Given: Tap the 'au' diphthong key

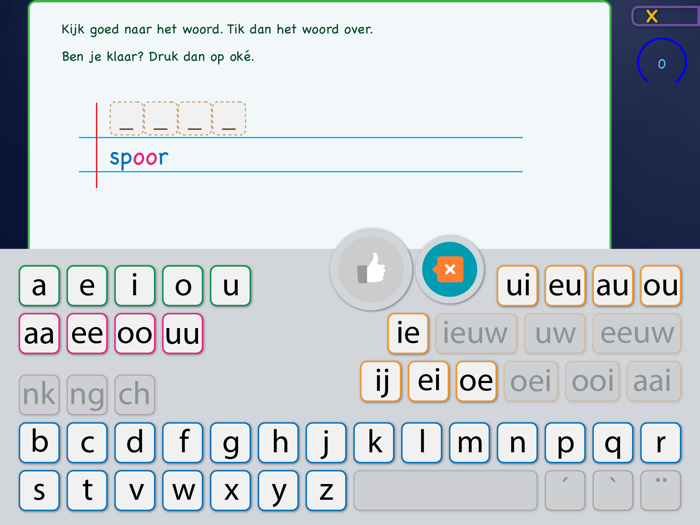Looking at the screenshot, I should click(613, 286).
